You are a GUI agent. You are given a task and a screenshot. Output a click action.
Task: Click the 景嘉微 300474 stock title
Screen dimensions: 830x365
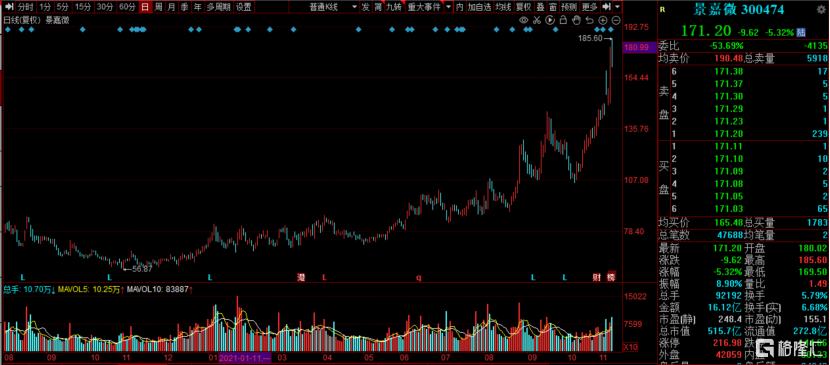tap(739, 9)
